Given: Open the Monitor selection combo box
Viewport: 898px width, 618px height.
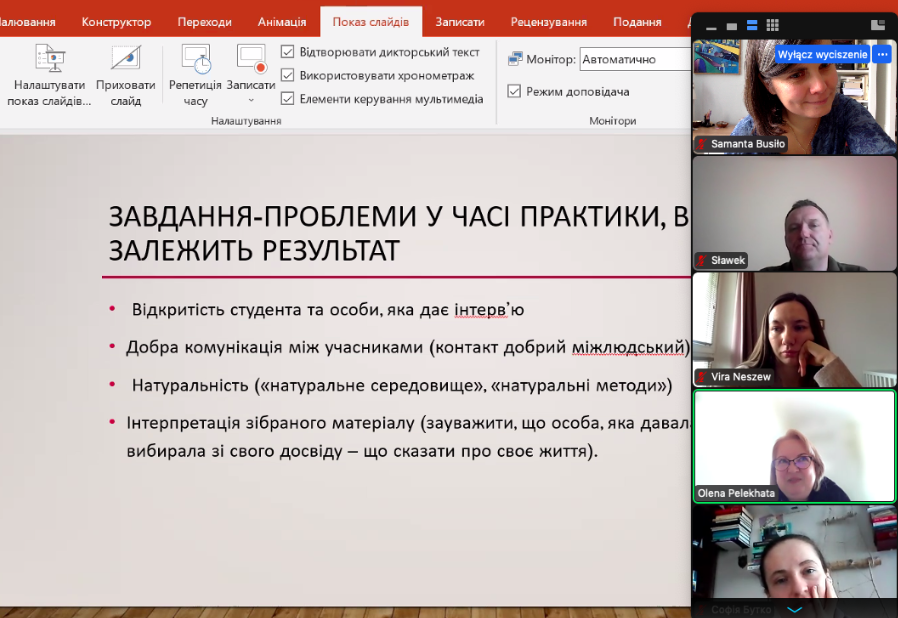Looking at the screenshot, I should pos(636,60).
